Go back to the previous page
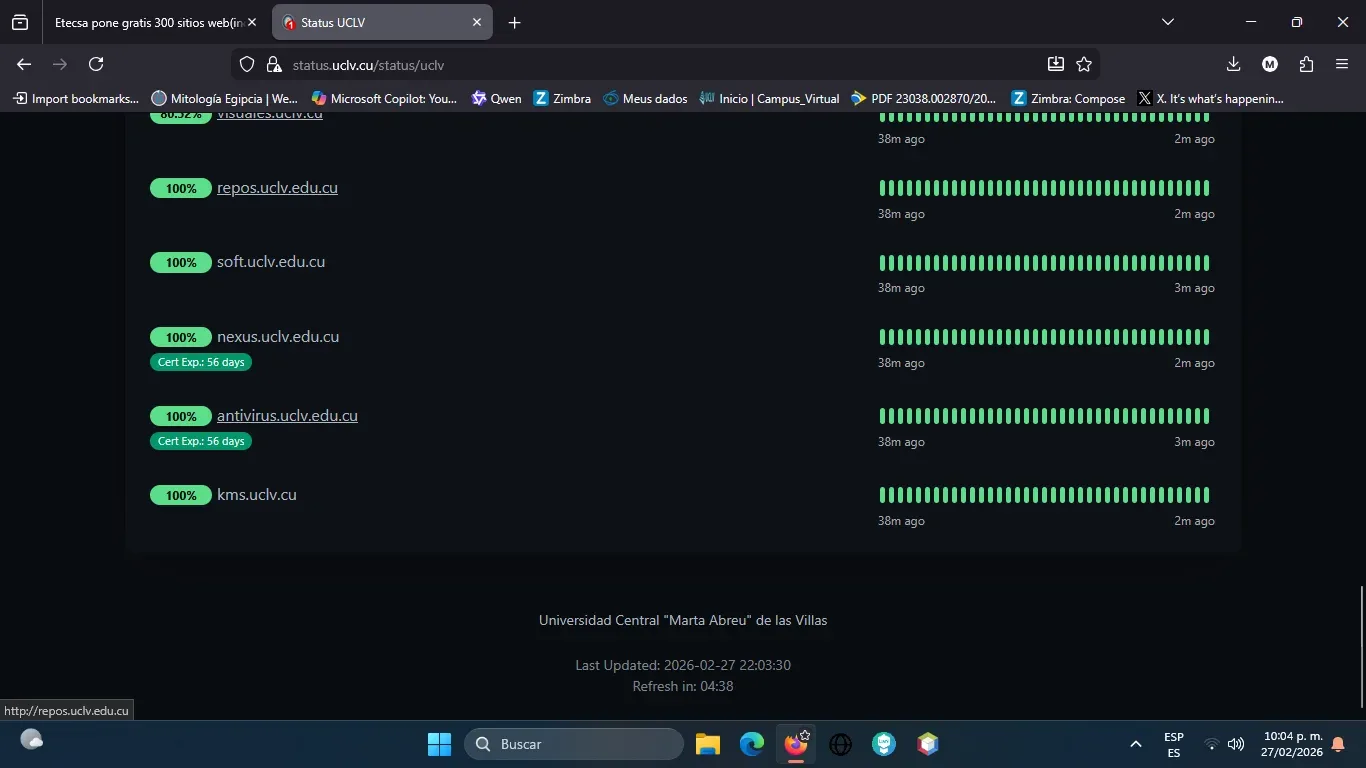The width and height of the screenshot is (1366, 768). tap(24, 64)
